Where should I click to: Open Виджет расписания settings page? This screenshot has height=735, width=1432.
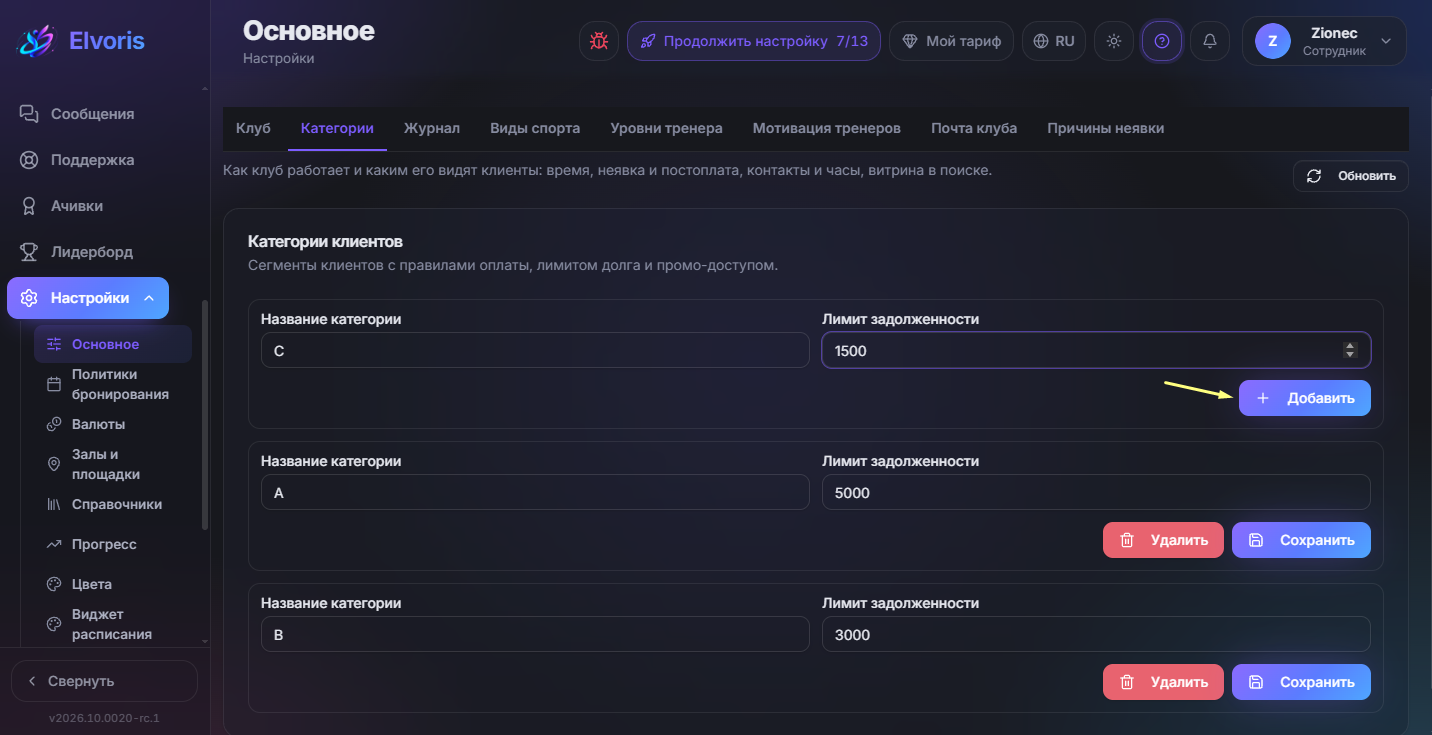pyautogui.click(x=113, y=624)
